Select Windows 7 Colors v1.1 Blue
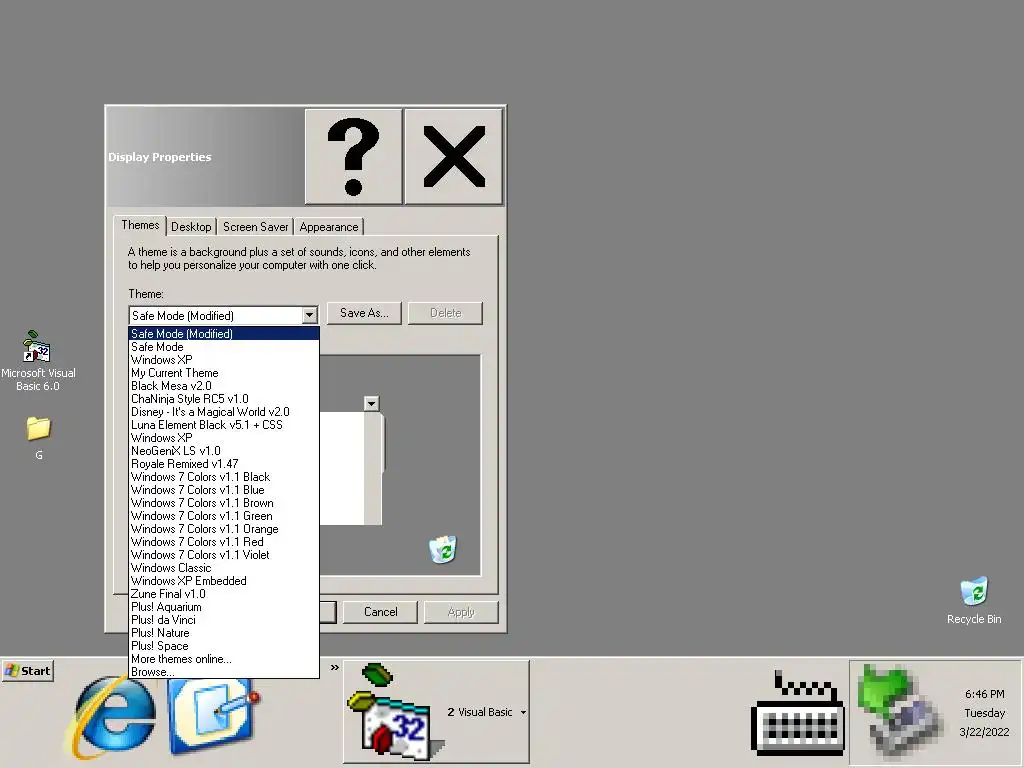This screenshot has height=768, width=1024. point(224,490)
